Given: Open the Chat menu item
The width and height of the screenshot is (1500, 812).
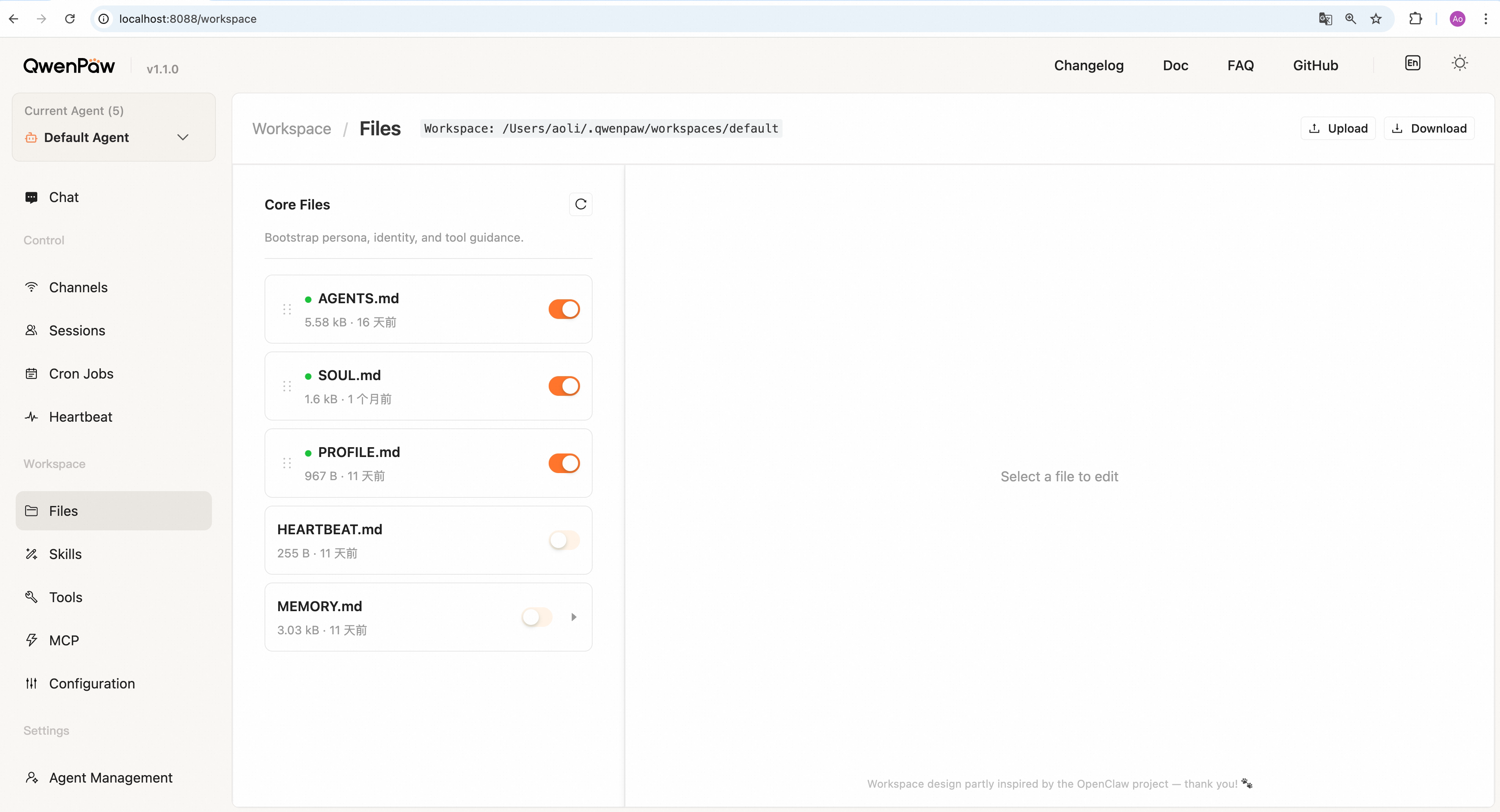Looking at the screenshot, I should (x=64, y=197).
